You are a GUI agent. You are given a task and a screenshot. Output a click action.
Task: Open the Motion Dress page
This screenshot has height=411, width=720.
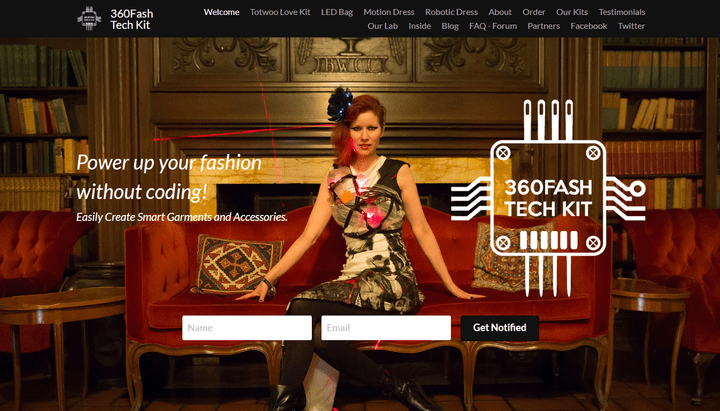click(389, 12)
